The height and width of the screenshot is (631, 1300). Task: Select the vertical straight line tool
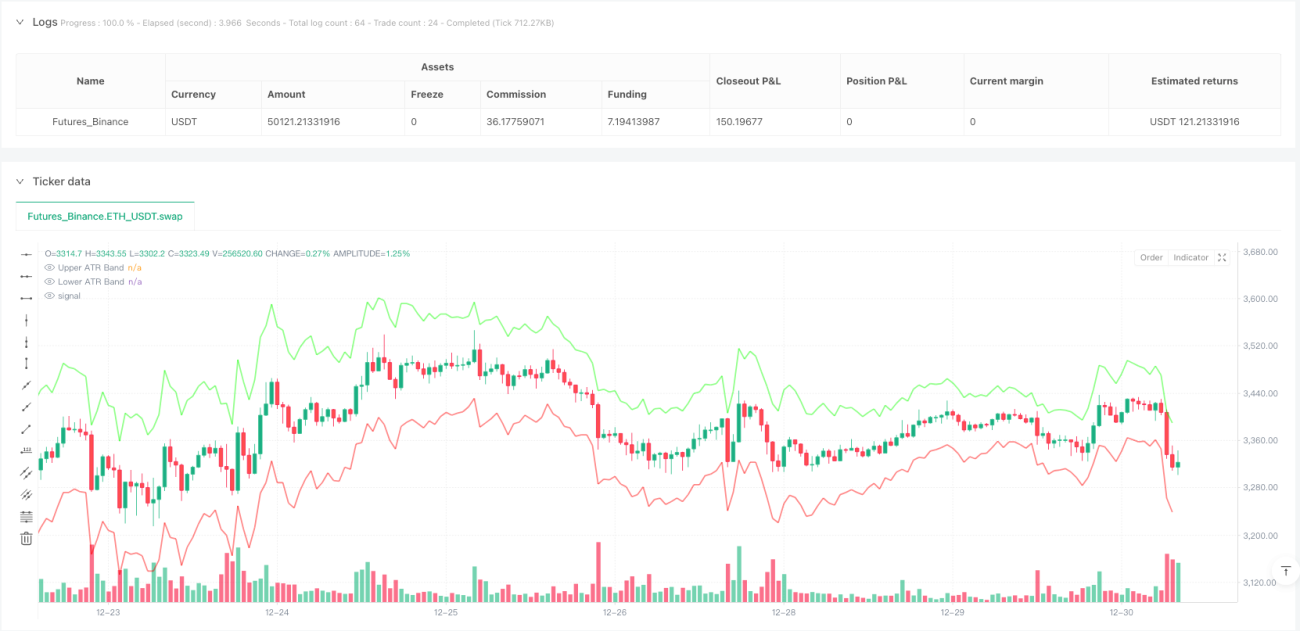pos(26,320)
